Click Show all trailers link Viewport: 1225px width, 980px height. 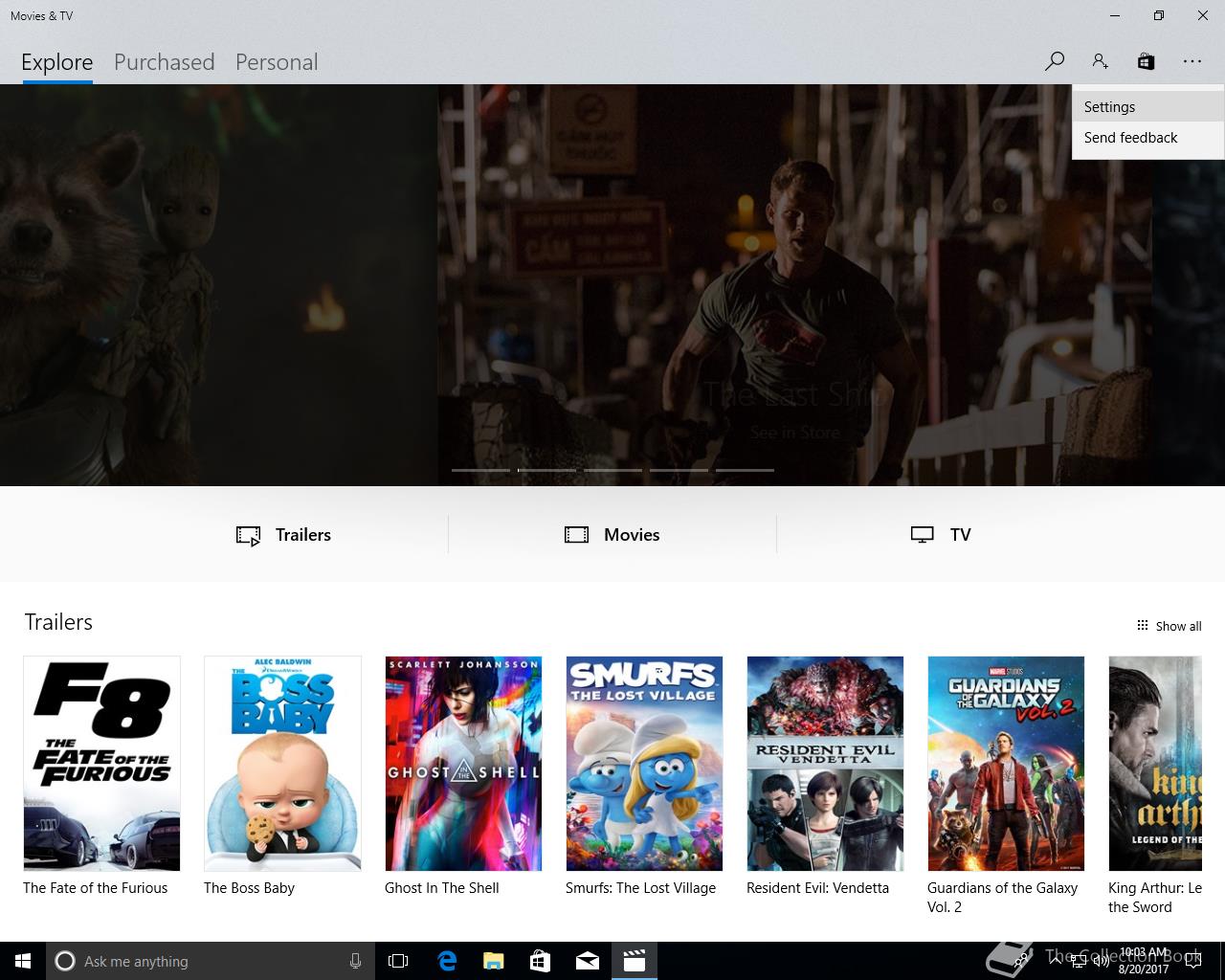pos(1169,626)
